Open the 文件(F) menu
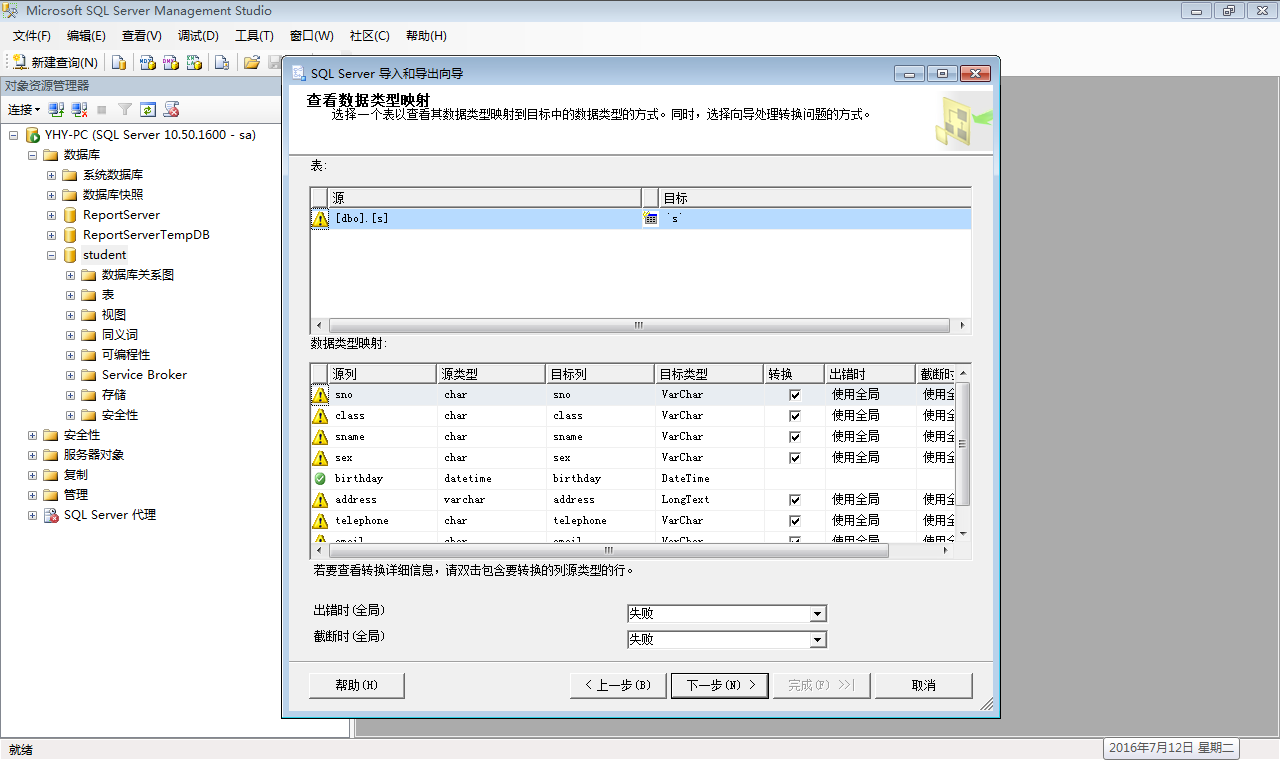The width and height of the screenshot is (1280, 760). (x=32, y=36)
